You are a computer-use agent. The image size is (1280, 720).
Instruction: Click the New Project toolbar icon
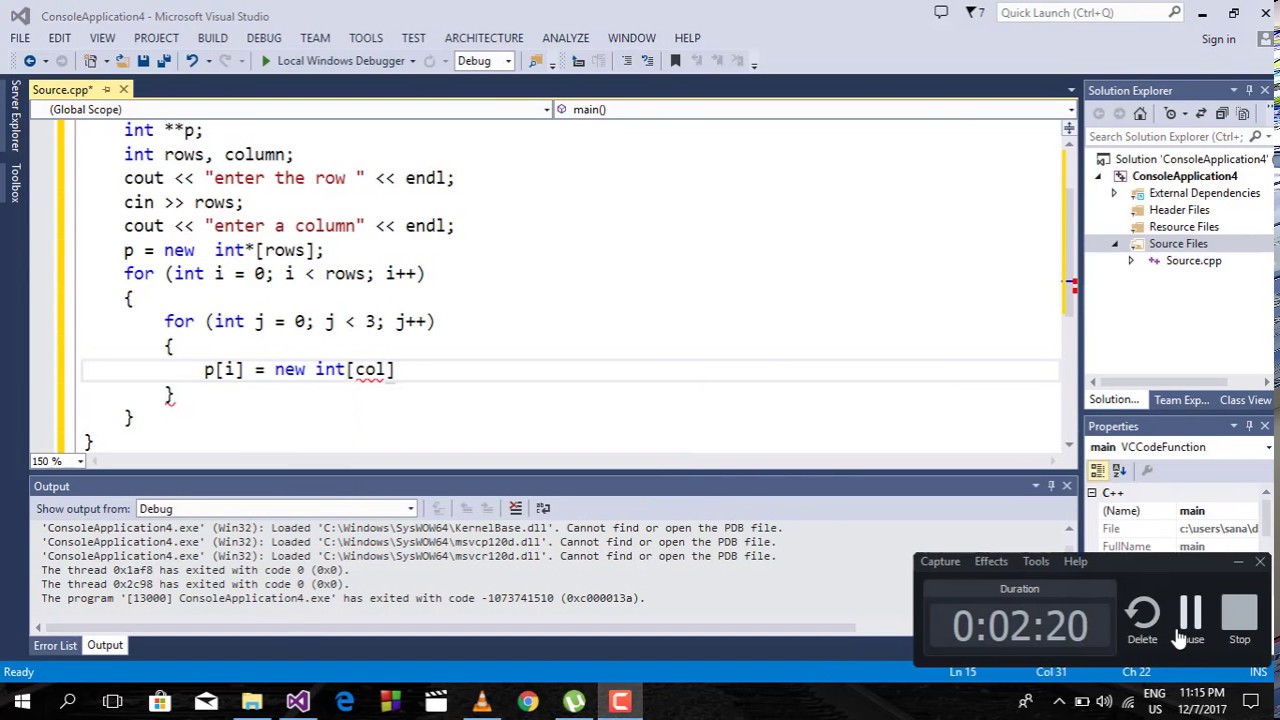click(x=90, y=61)
